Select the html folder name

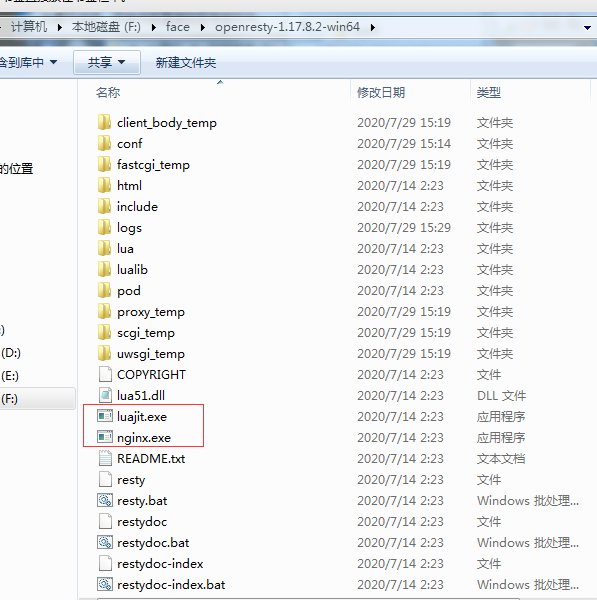click(x=129, y=186)
